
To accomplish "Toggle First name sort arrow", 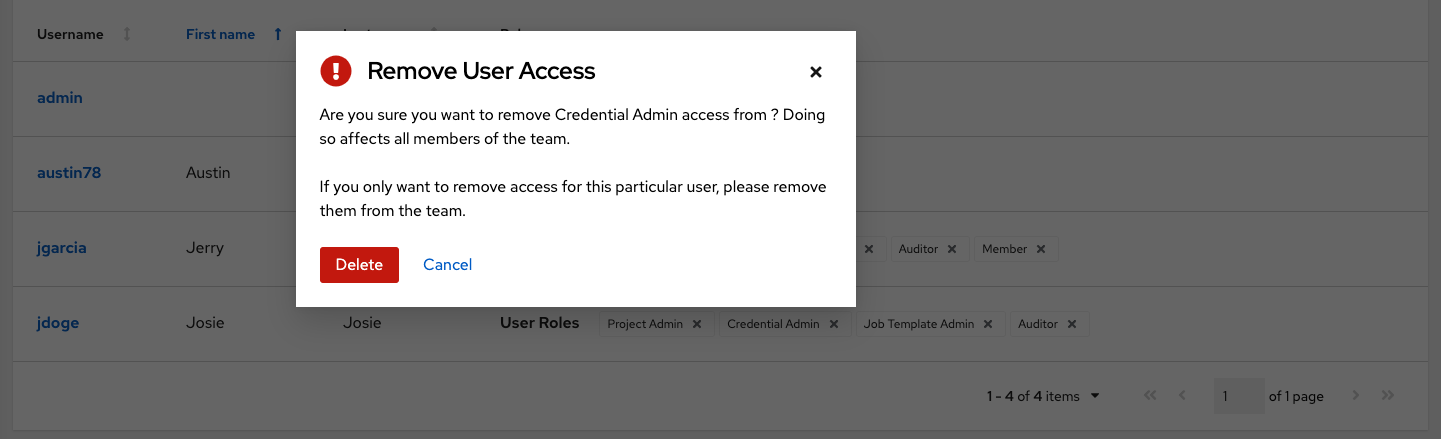I will (278, 35).
